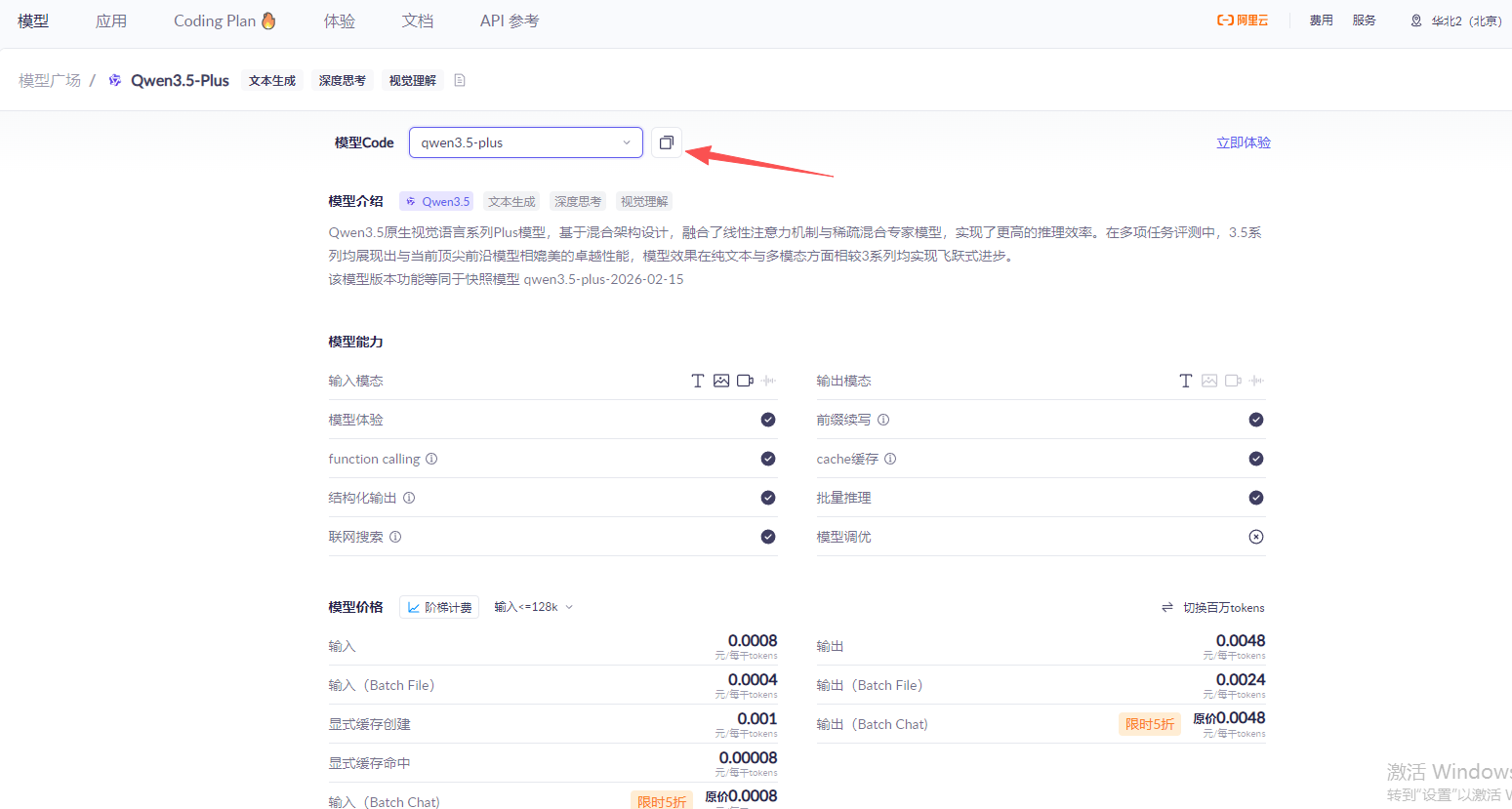Select the 华北2 (北京) region

1467,20
